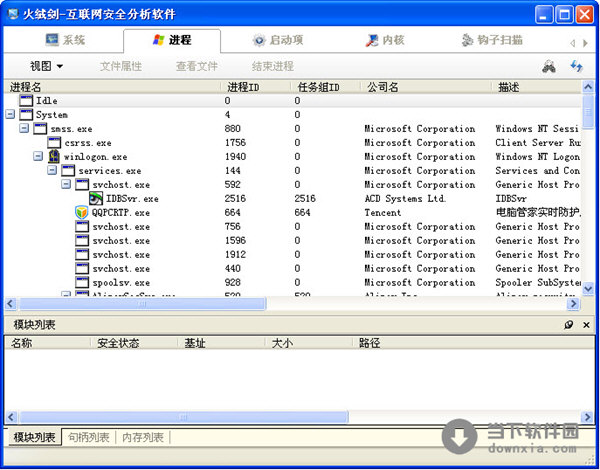Switch to the 进程 tab
The height and width of the screenshot is (470, 600).
(172, 40)
